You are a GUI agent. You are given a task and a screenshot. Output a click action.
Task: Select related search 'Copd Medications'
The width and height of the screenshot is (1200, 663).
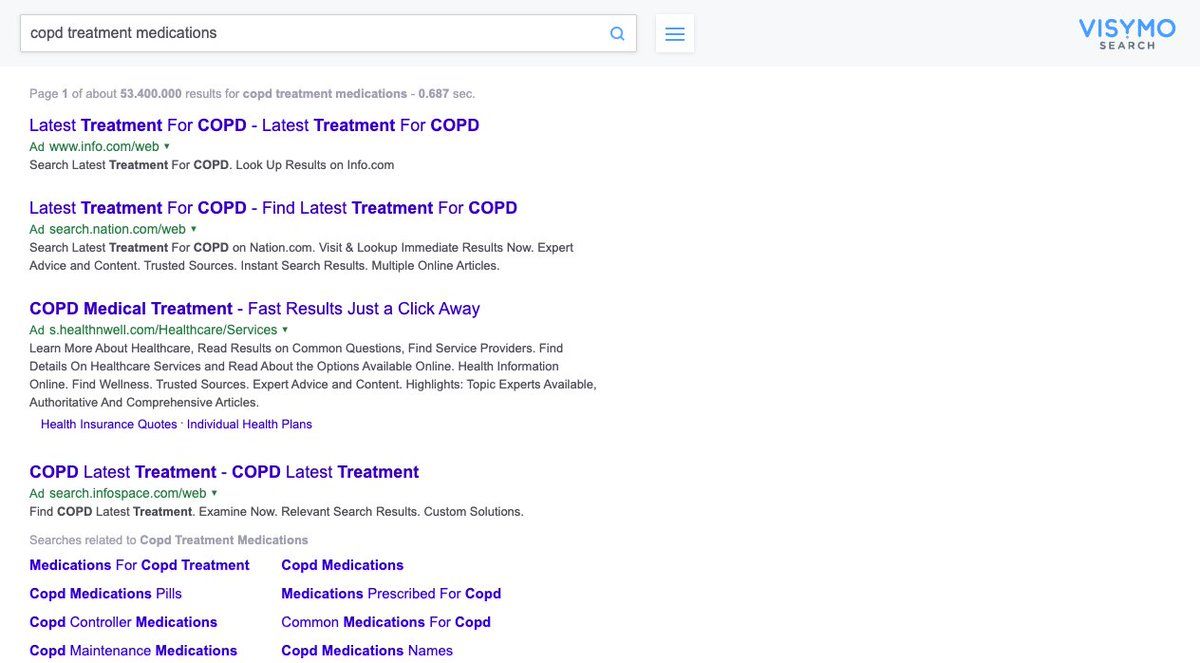[x=342, y=565]
